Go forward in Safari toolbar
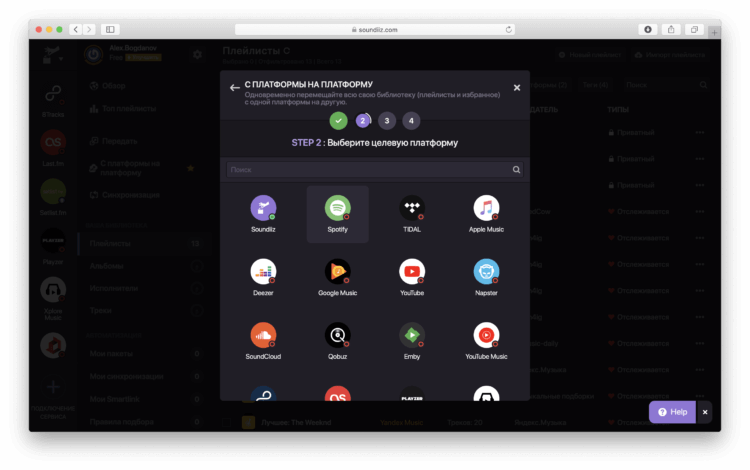 [x=89, y=30]
